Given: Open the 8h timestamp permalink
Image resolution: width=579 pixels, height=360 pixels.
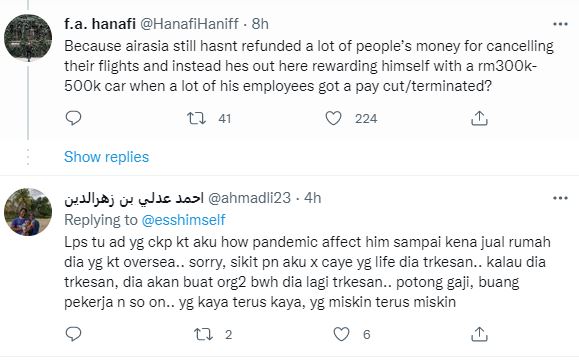Looking at the screenshot, I should pos(260,24).
